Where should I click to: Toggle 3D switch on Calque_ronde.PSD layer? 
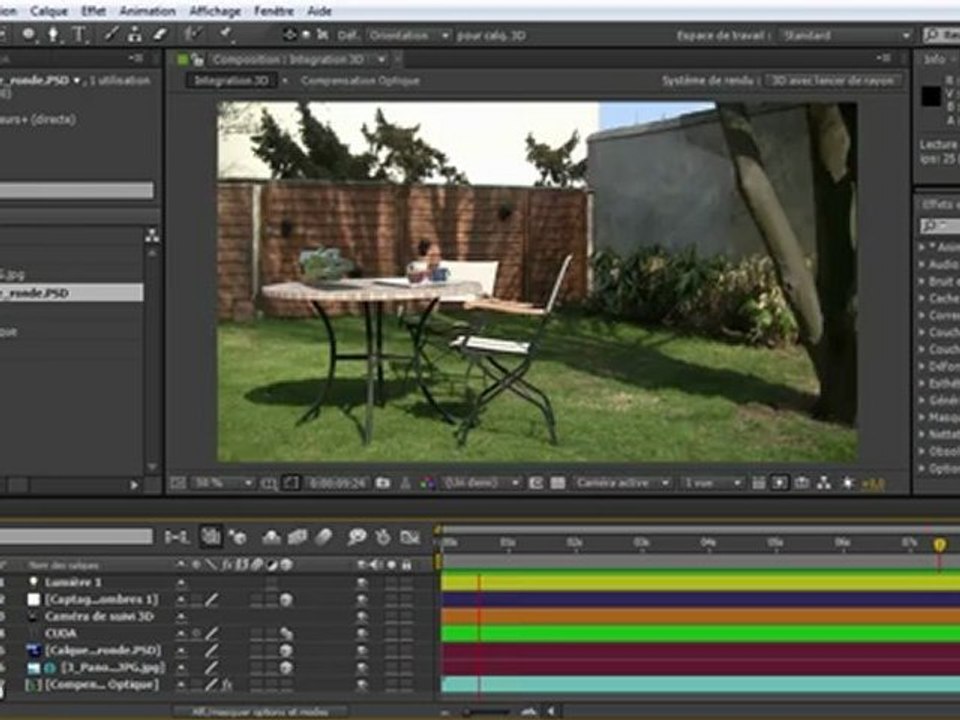click(286, 651)
